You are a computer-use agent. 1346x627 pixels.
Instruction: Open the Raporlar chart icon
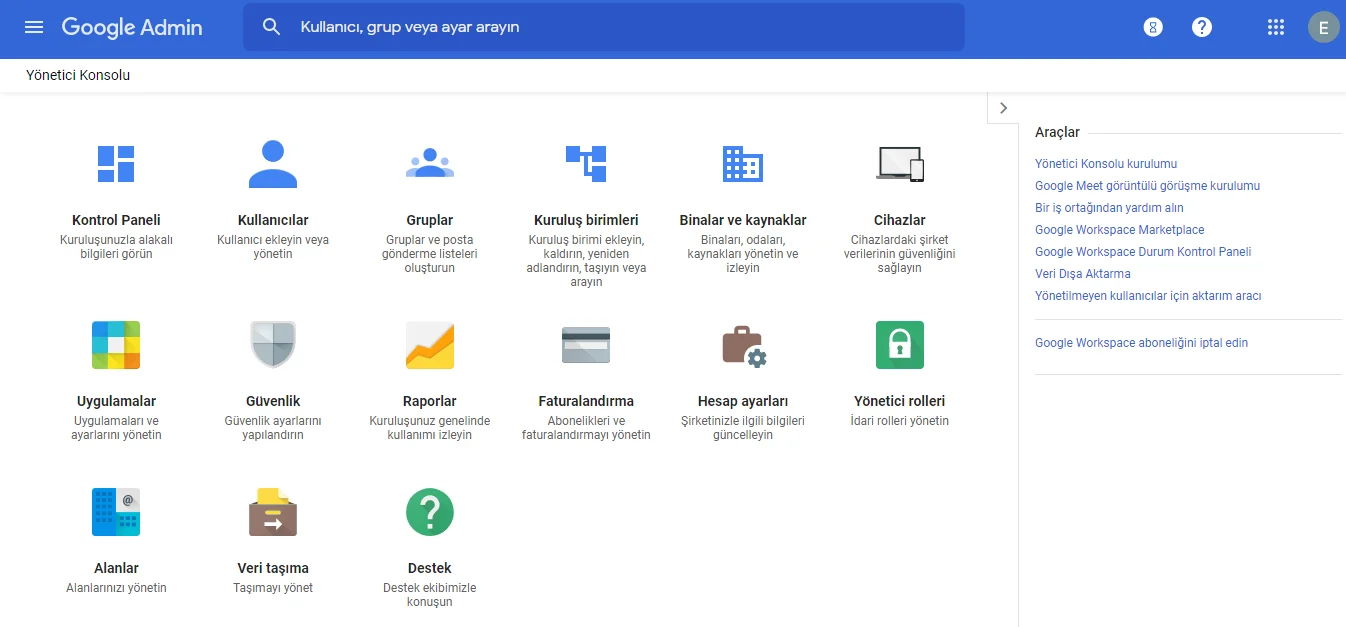coord(430,345)
